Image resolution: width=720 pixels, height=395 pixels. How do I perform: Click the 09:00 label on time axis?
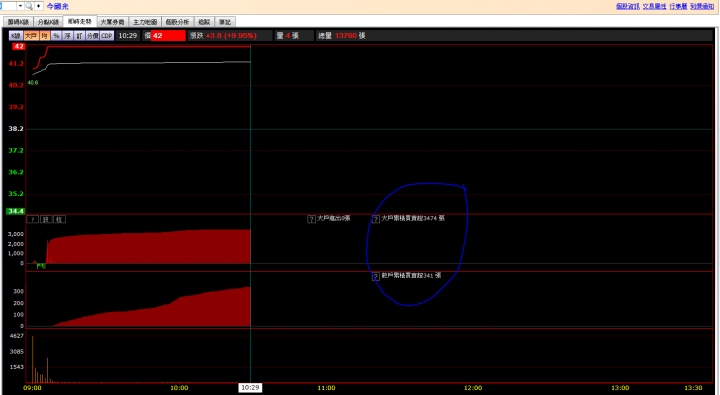pos(32,388)
